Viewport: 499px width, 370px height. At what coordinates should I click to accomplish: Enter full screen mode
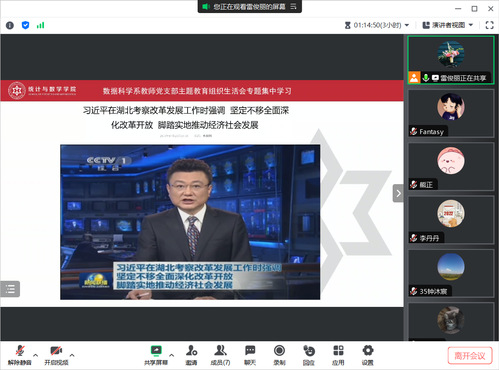[489, 25]
